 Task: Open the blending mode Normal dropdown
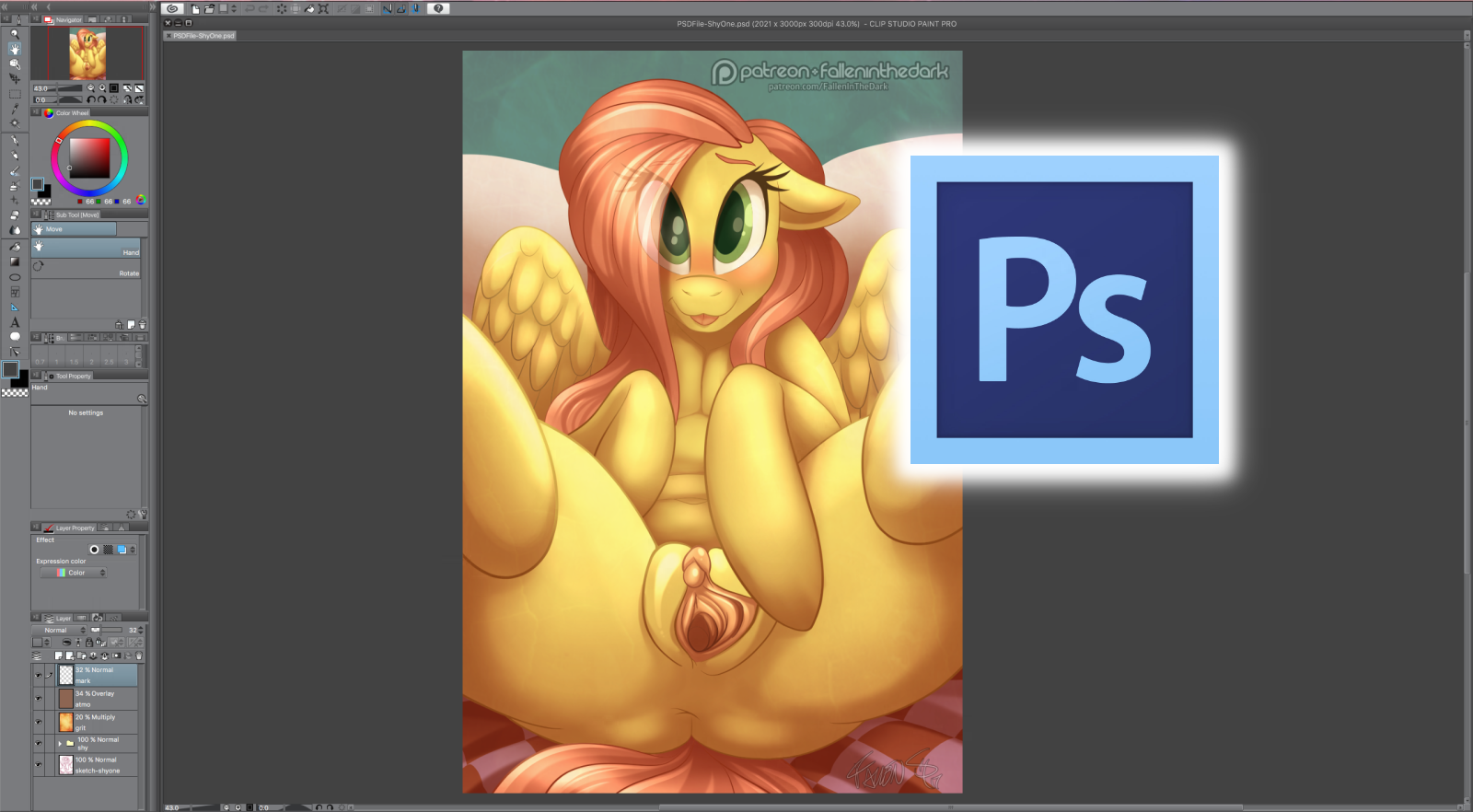(60, 631)
